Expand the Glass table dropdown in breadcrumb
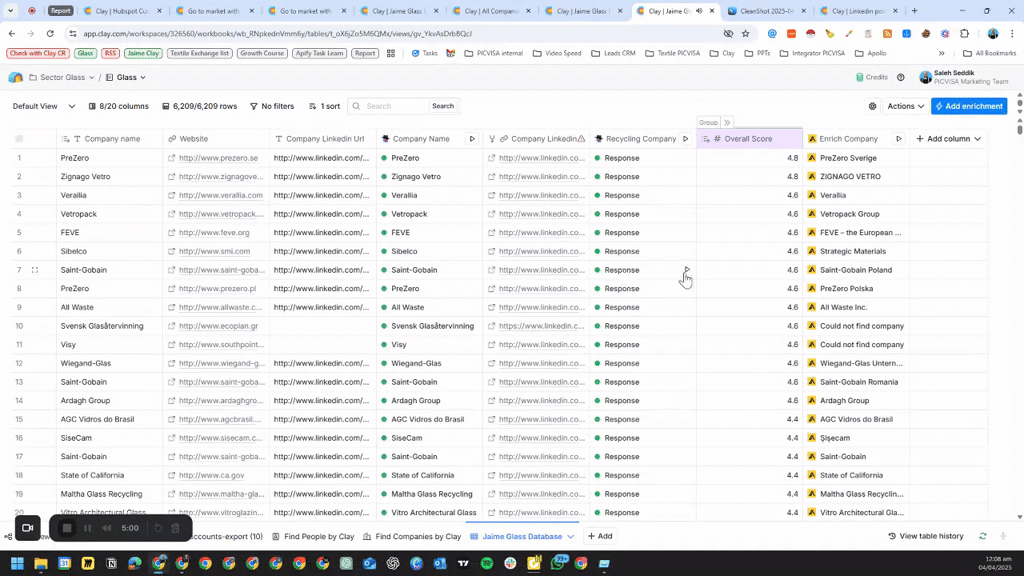1024x576 pixels. [142, 77]
